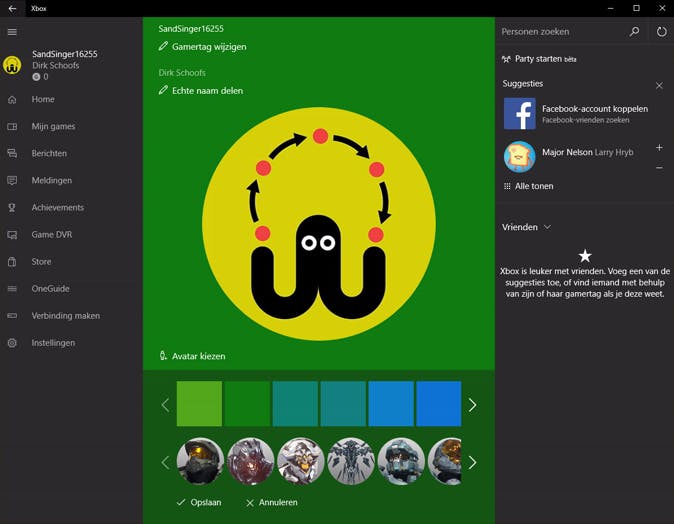
Task: Open the hamburger navigation menu
Action: (12, 32)
